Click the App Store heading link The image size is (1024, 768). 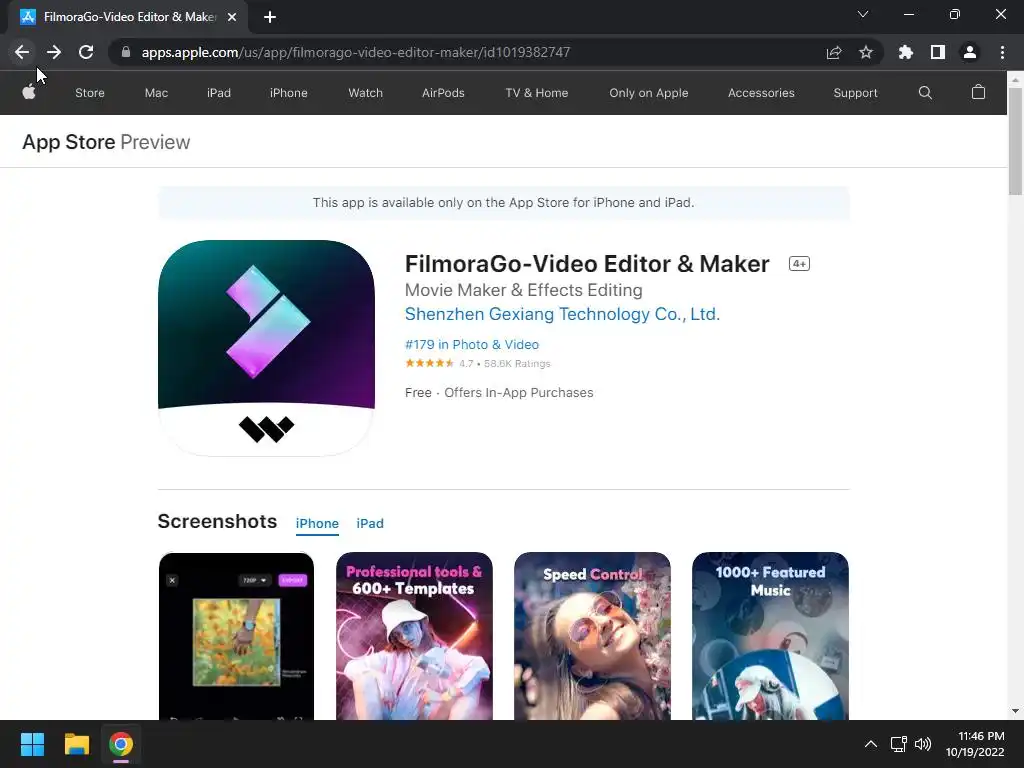tap(69, 142)
